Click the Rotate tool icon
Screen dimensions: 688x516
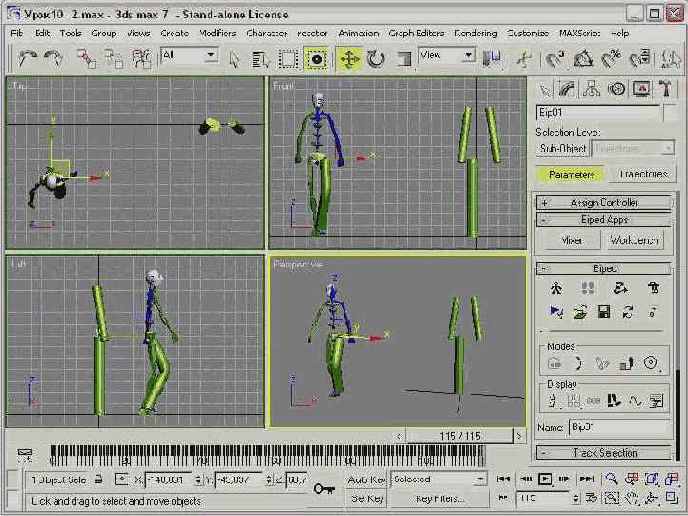(376, 59)
